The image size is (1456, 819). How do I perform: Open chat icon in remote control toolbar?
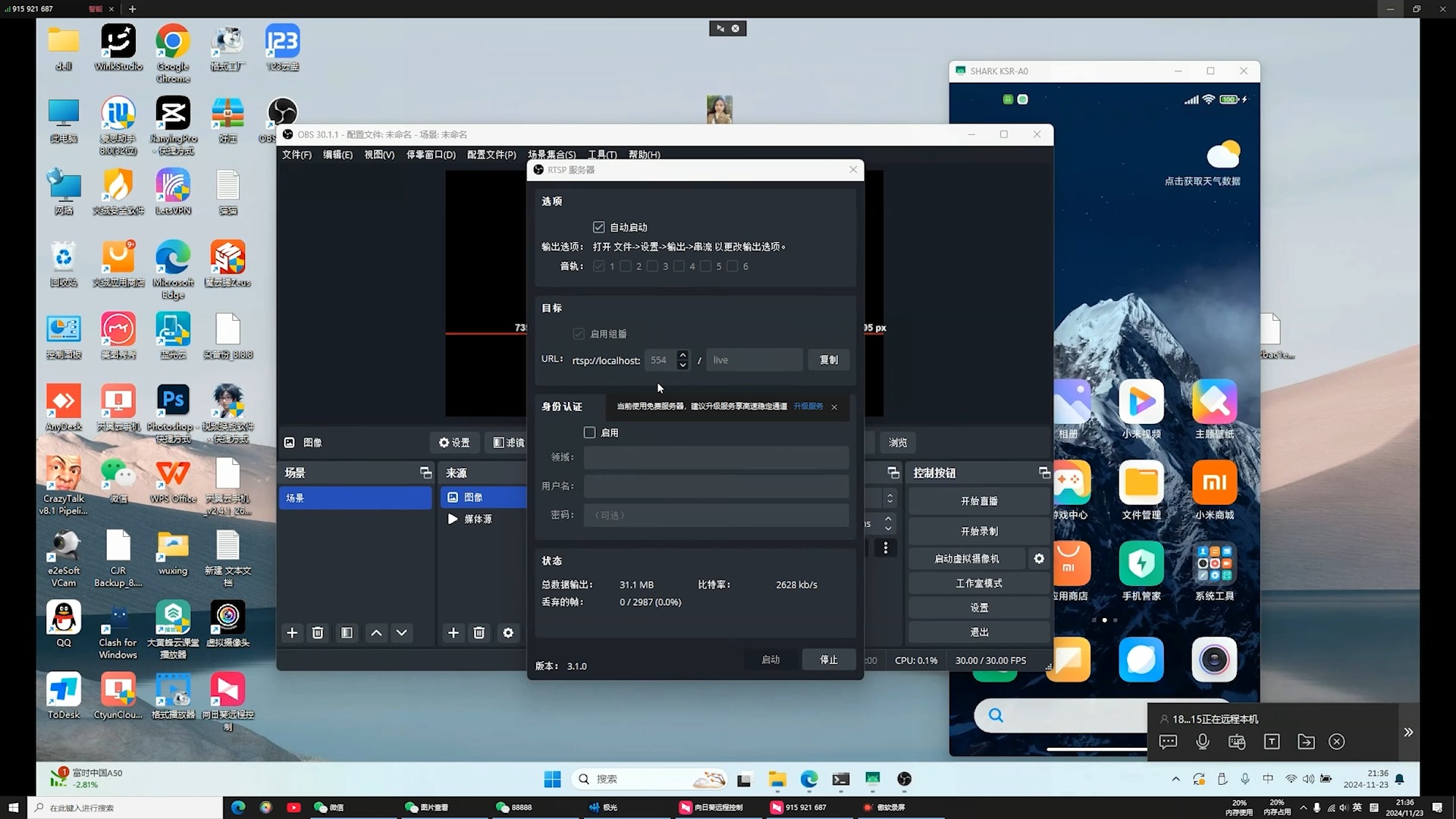click(1168, 742)
